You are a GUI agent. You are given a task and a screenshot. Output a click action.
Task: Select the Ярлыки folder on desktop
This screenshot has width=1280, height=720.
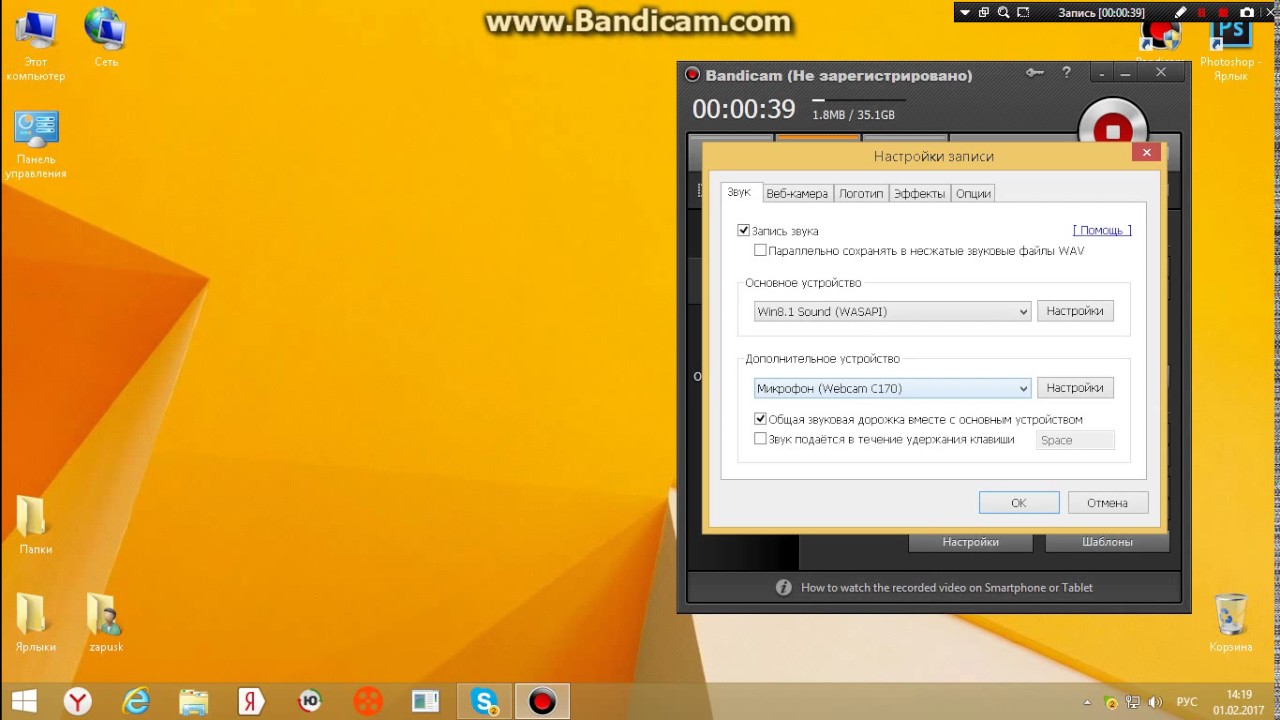[x=35, y=623]
